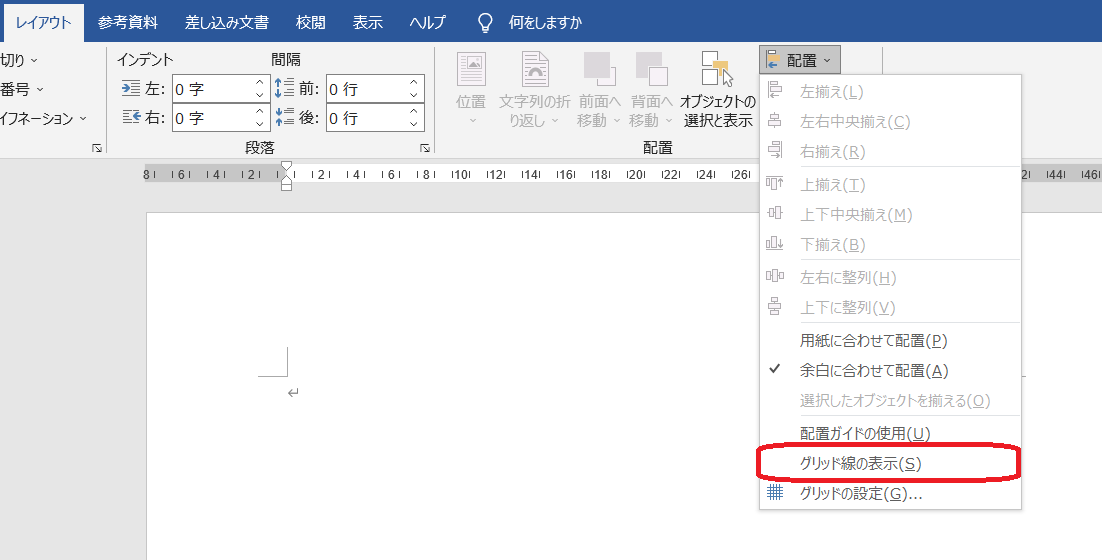Click the right indent icon

coord(131,117)
